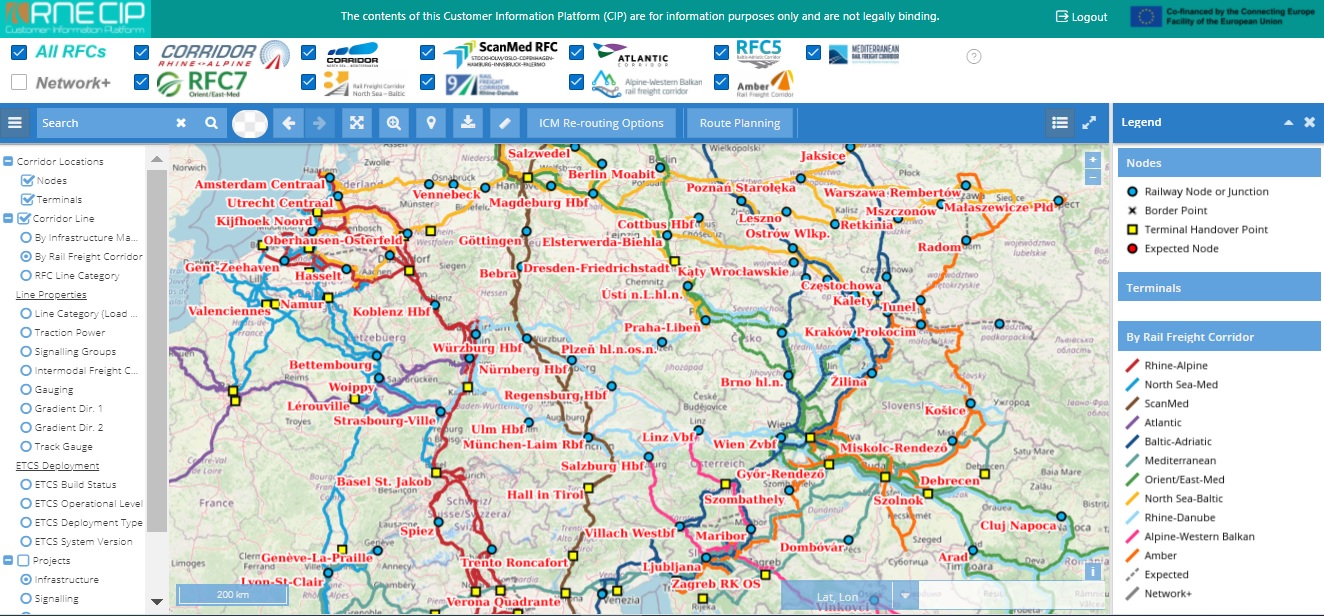Collapse the Legend panel with the arrow

coord(1289,122)
